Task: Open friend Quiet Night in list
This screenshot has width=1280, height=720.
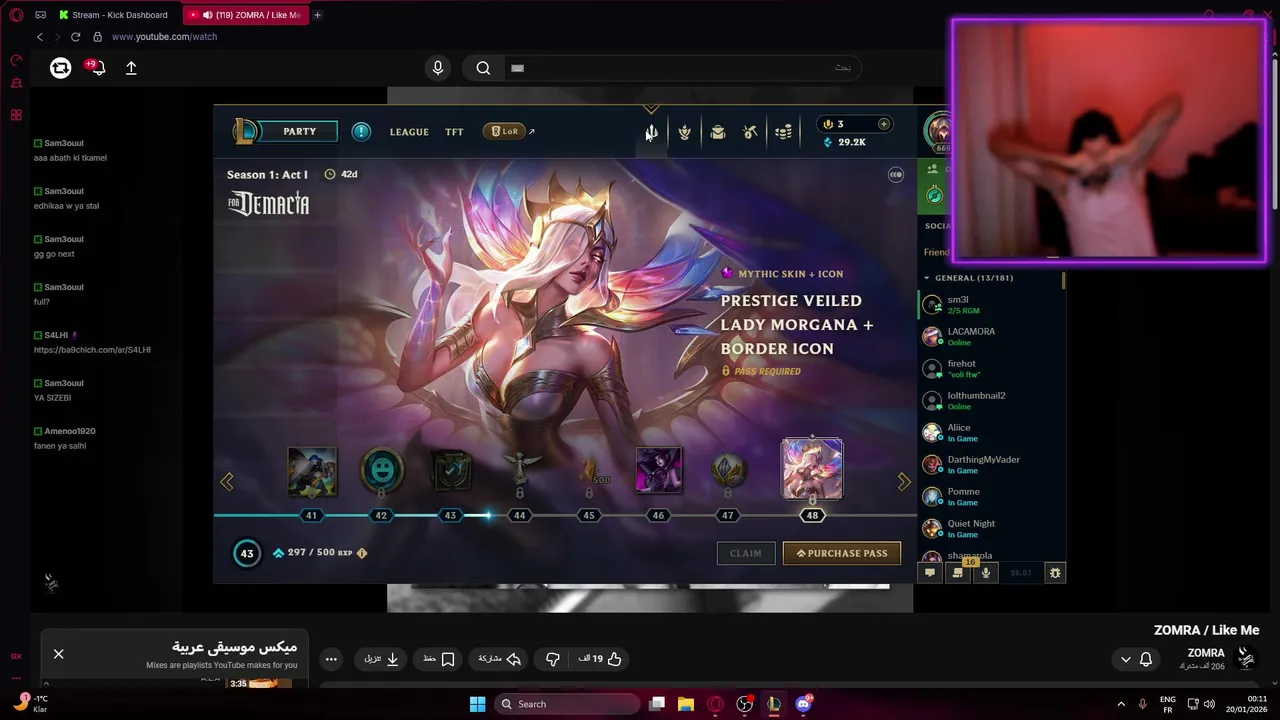Action: (990, 529)
